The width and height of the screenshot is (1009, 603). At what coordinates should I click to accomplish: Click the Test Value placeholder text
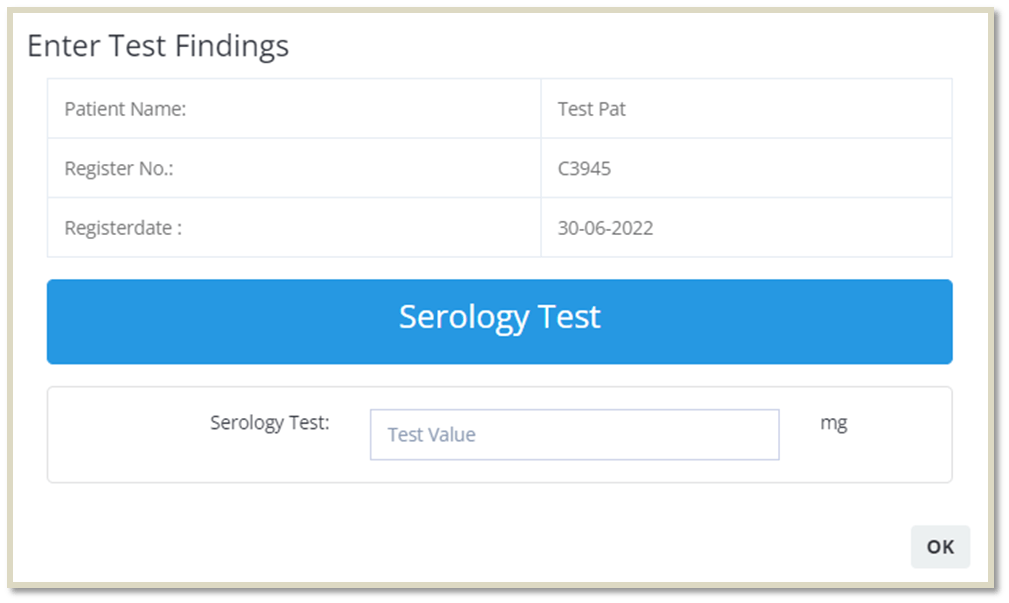[x=431, y=434]
